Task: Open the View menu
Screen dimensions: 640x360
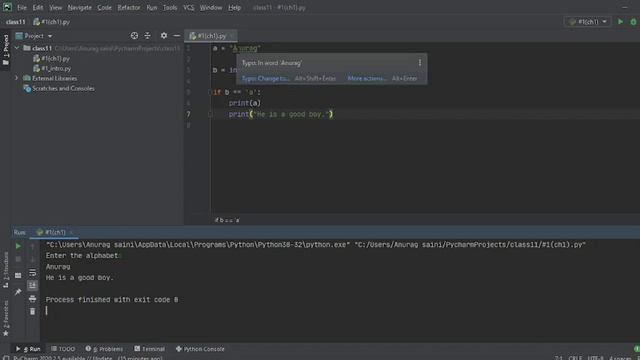Action: pos(56,7)
